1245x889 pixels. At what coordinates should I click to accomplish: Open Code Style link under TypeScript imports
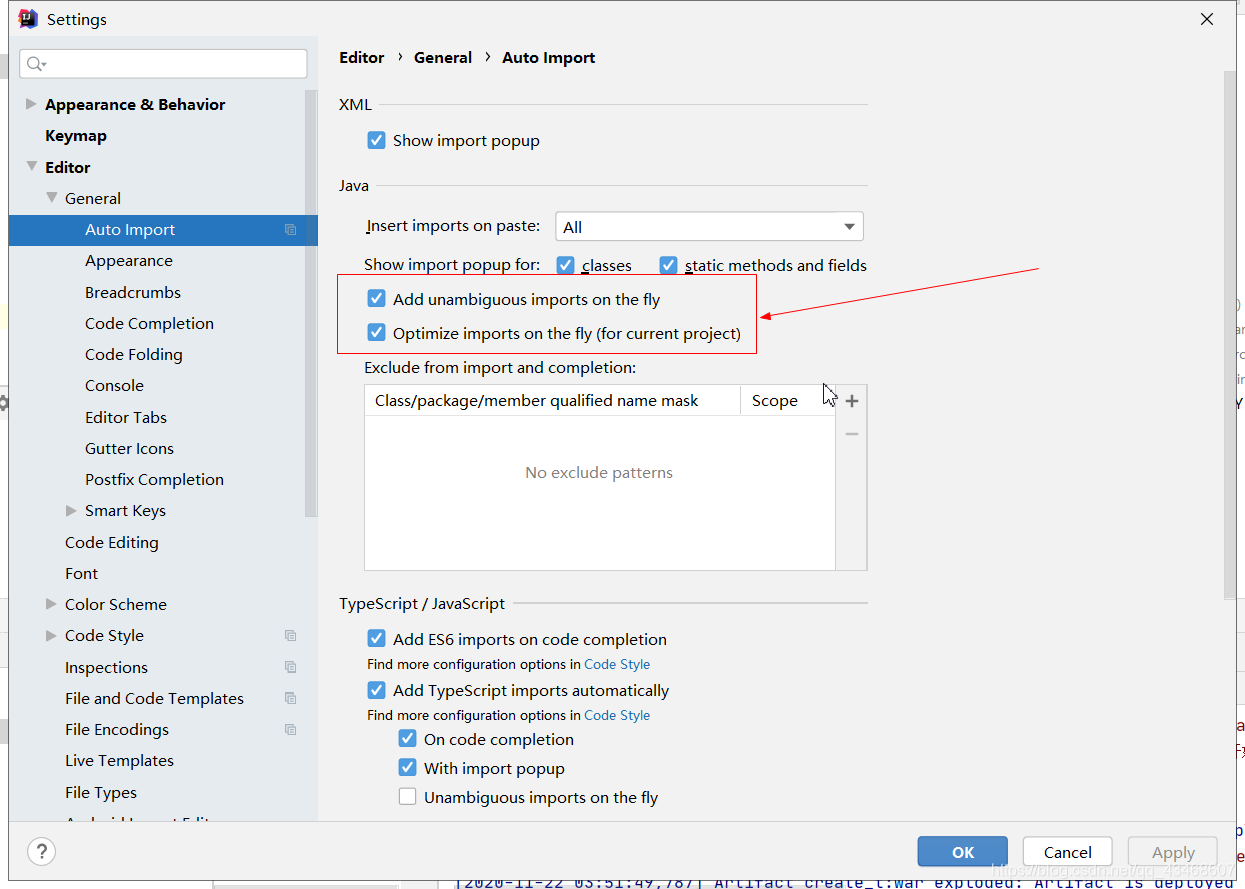[617, 715]
